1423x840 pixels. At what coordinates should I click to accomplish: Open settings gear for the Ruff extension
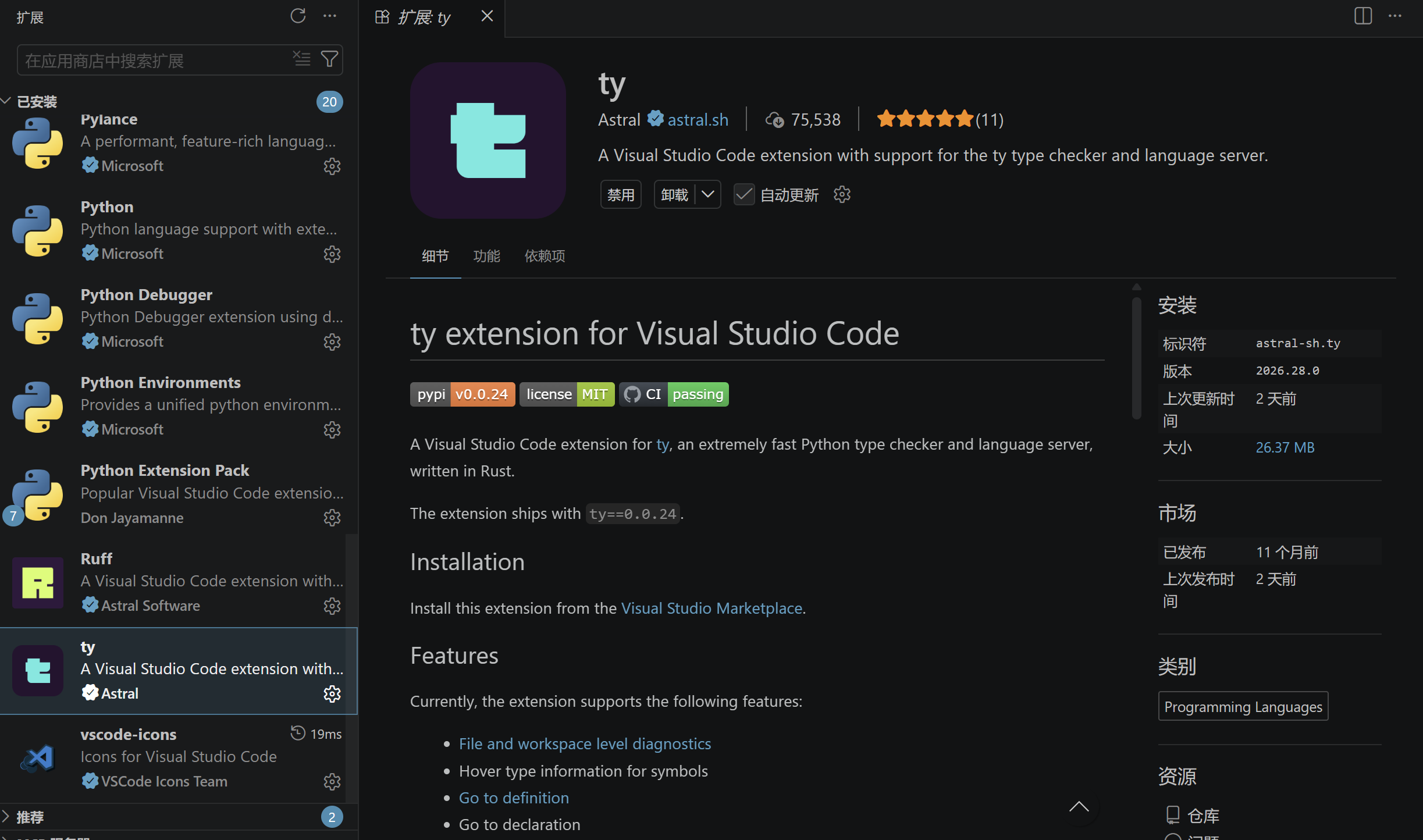(332, 606)
